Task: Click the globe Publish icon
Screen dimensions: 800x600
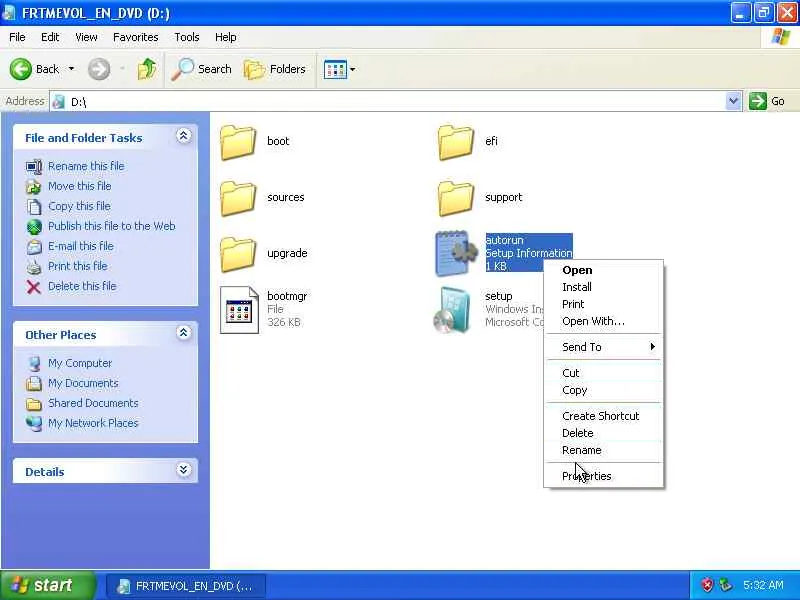Action: coord(34,227)
